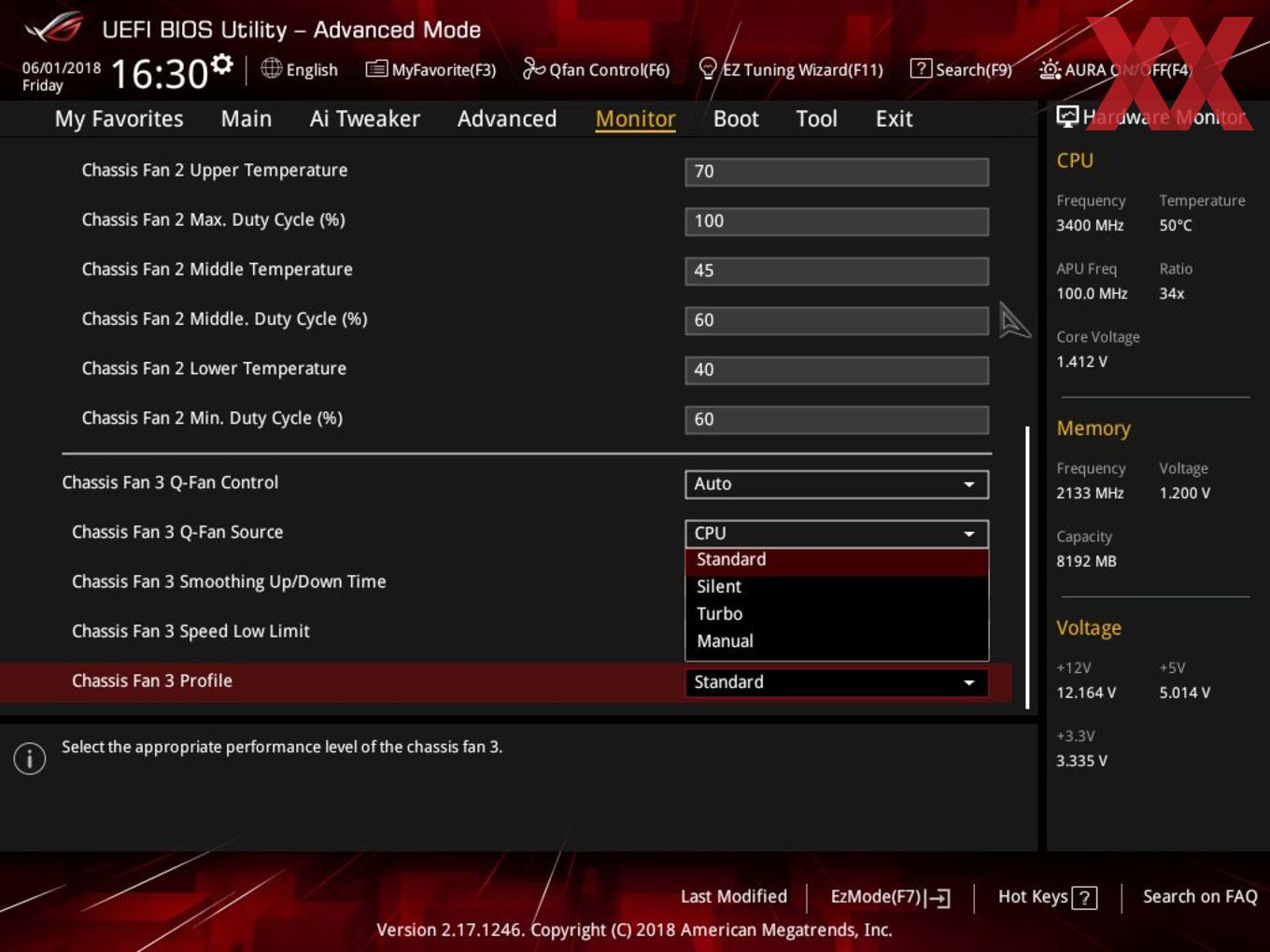Click the ROG logo
The height and width of the screenshot is (952, 1270).
[x=54, y=28]
